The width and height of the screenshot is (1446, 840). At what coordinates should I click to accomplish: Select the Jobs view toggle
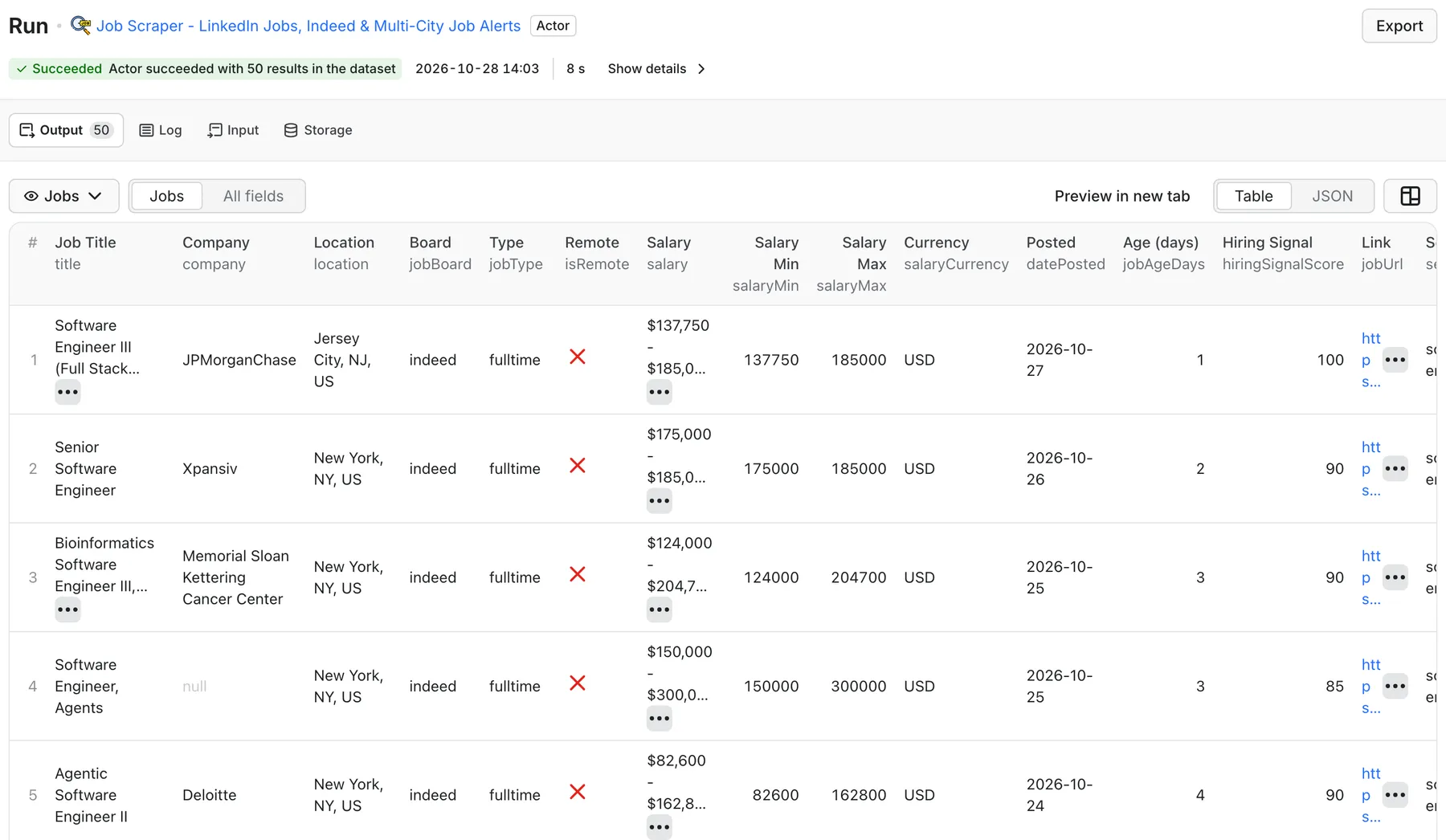(x=166, y=196)
